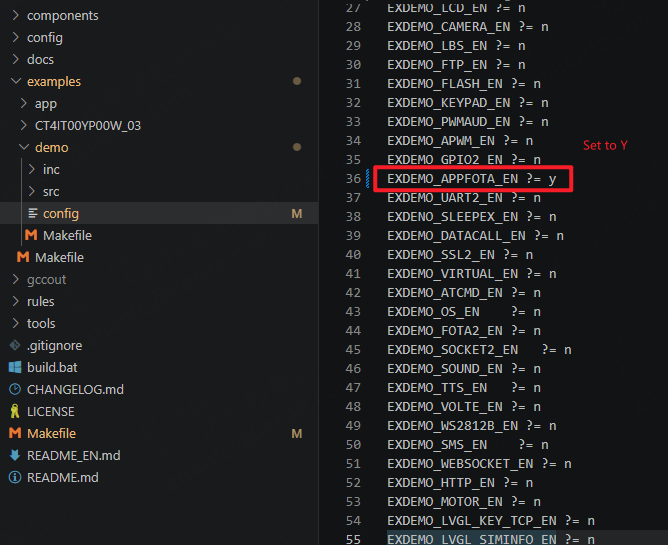Viewport: 668px width, 545px height.
Task: Click line 36 EXDEMO_APPFOTA_EN setting
Action: (472, 179)
